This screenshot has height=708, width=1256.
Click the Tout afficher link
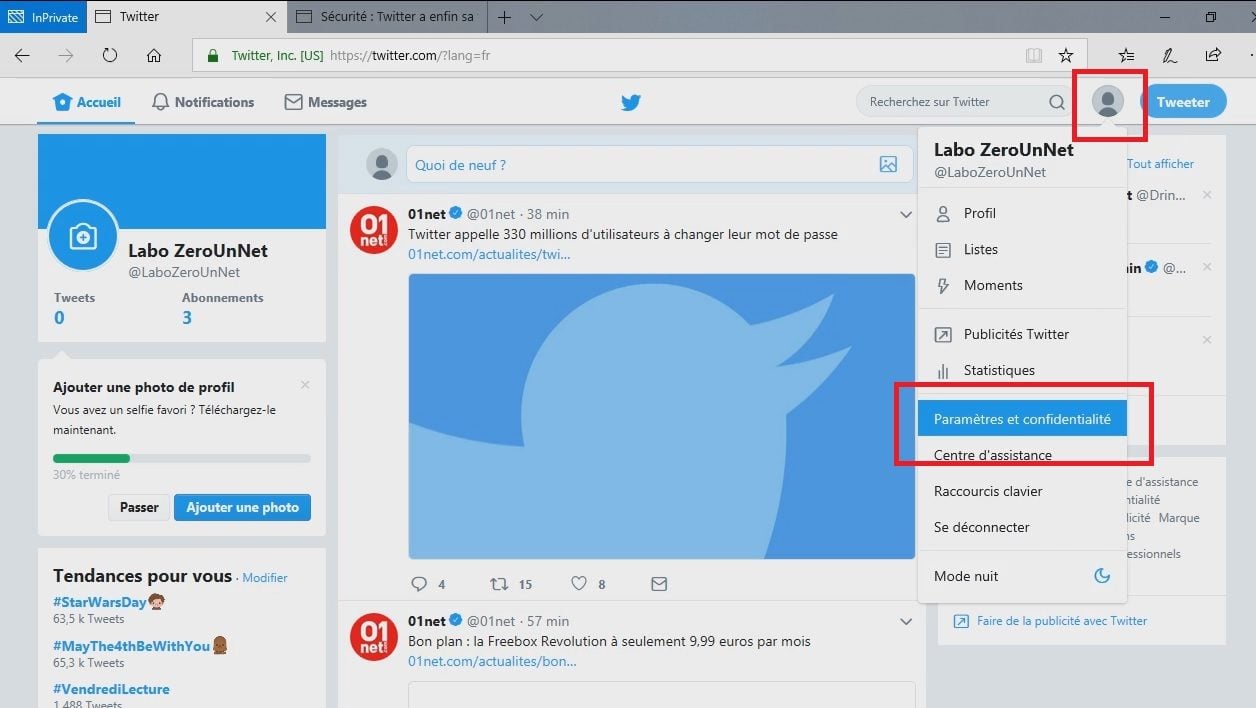(x=1160, y=164)
